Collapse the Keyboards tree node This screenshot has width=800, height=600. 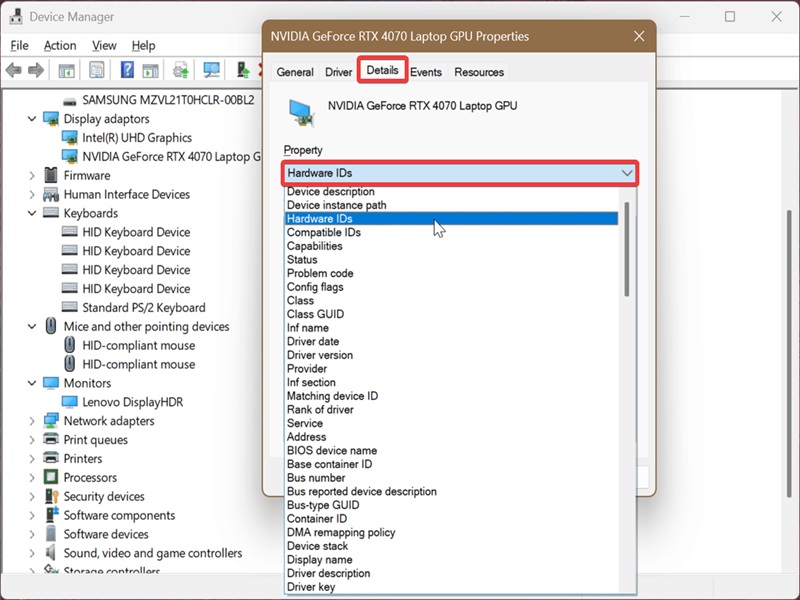[32, 213]
